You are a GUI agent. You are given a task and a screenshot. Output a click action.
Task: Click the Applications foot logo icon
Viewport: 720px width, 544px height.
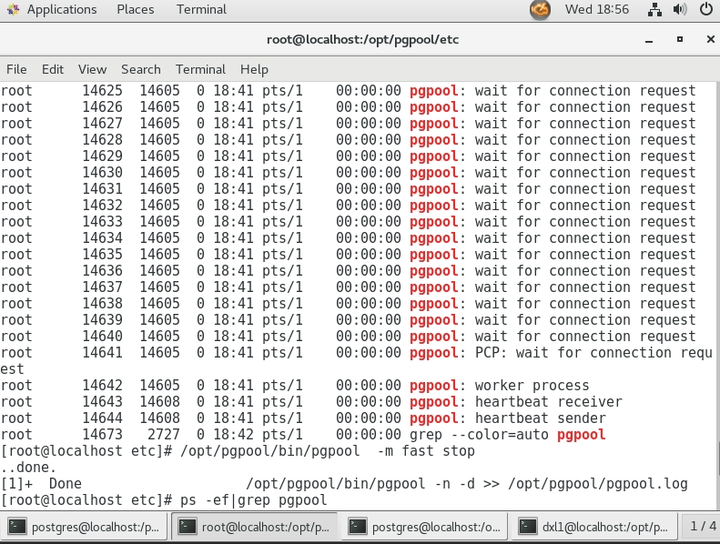(13, 10)
